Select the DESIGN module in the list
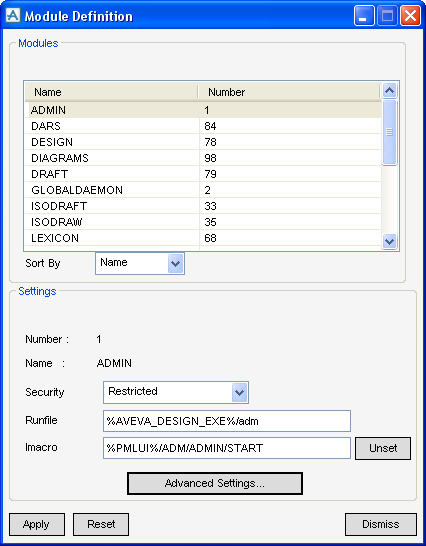 pos(203,142)
